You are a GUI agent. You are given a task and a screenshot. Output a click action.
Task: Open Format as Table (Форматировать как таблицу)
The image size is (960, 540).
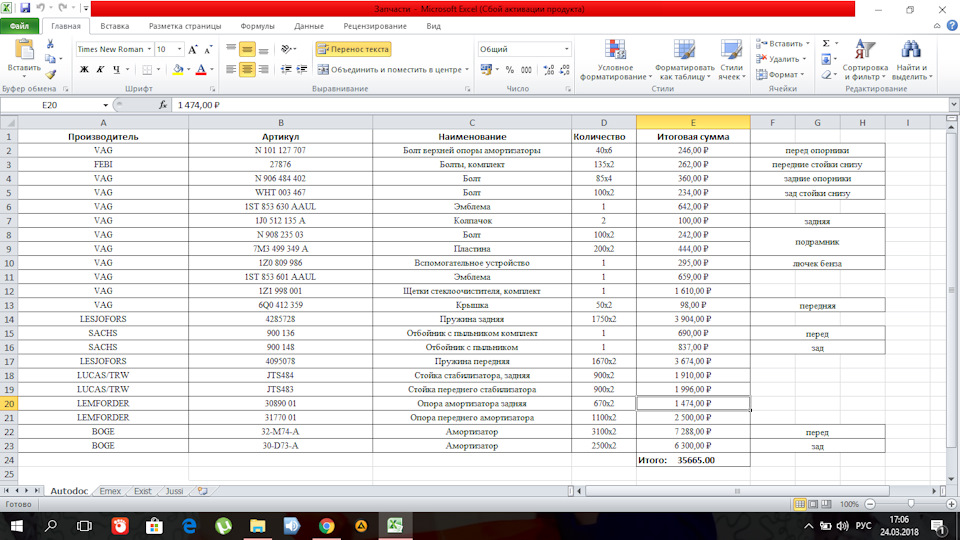tap(684, 59)
